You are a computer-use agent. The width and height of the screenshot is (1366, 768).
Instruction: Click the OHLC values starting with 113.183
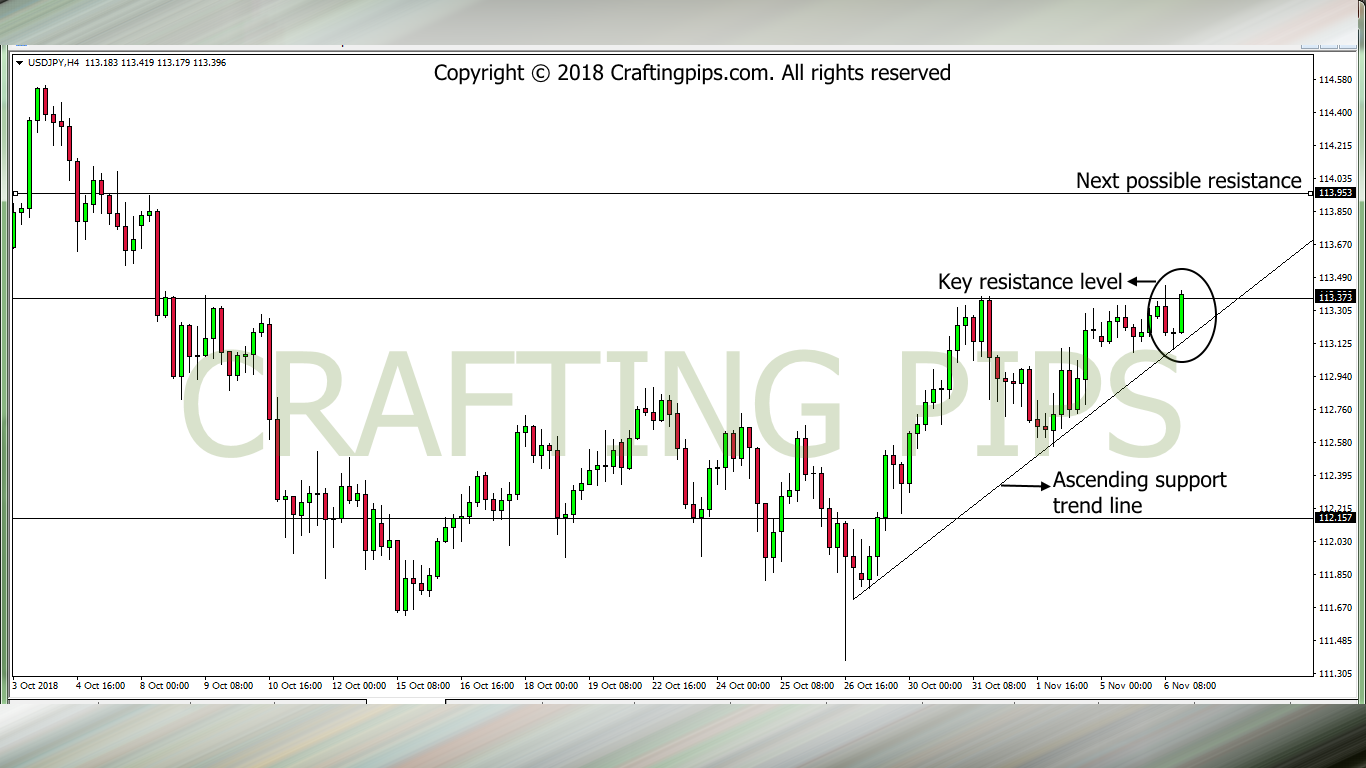point(155,63)
